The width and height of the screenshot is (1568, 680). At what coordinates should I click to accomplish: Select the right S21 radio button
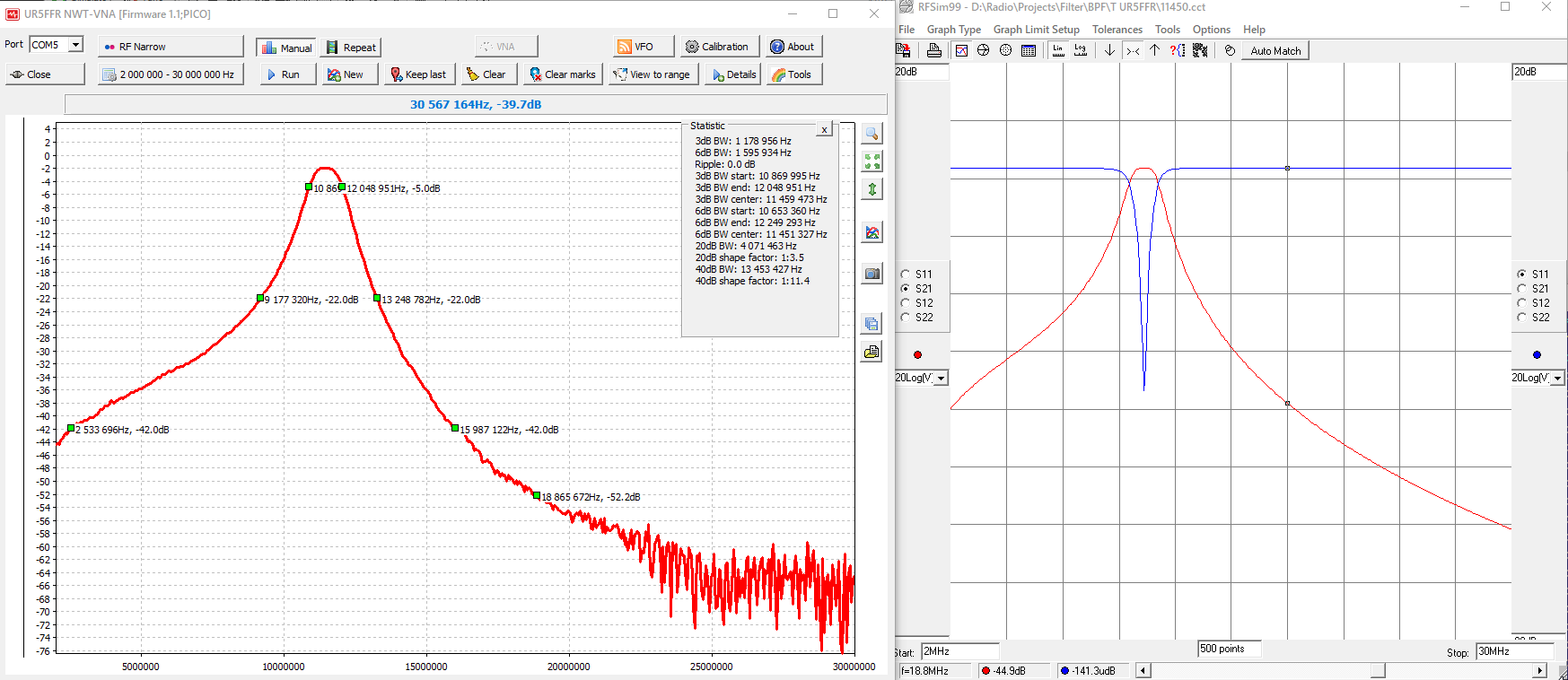[x=1521, y=289]
